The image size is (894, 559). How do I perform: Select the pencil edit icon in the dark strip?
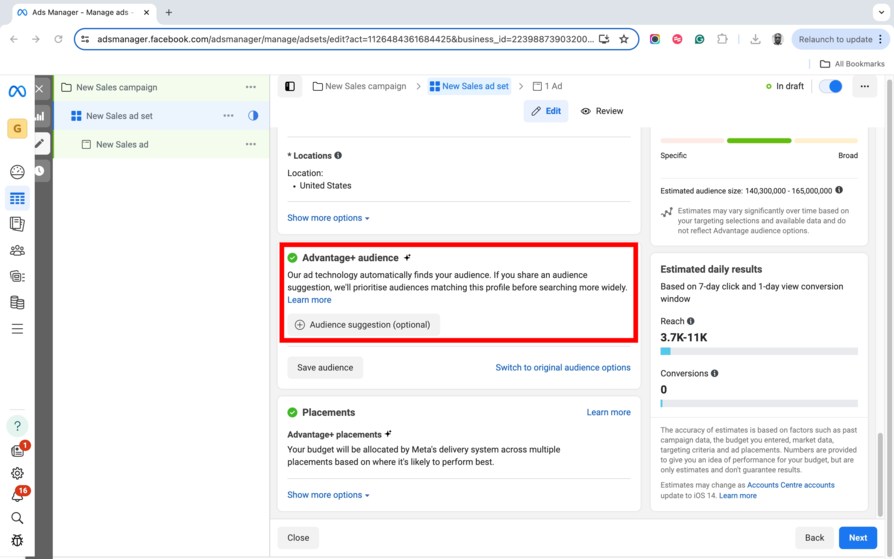click(x=40, y=143)
